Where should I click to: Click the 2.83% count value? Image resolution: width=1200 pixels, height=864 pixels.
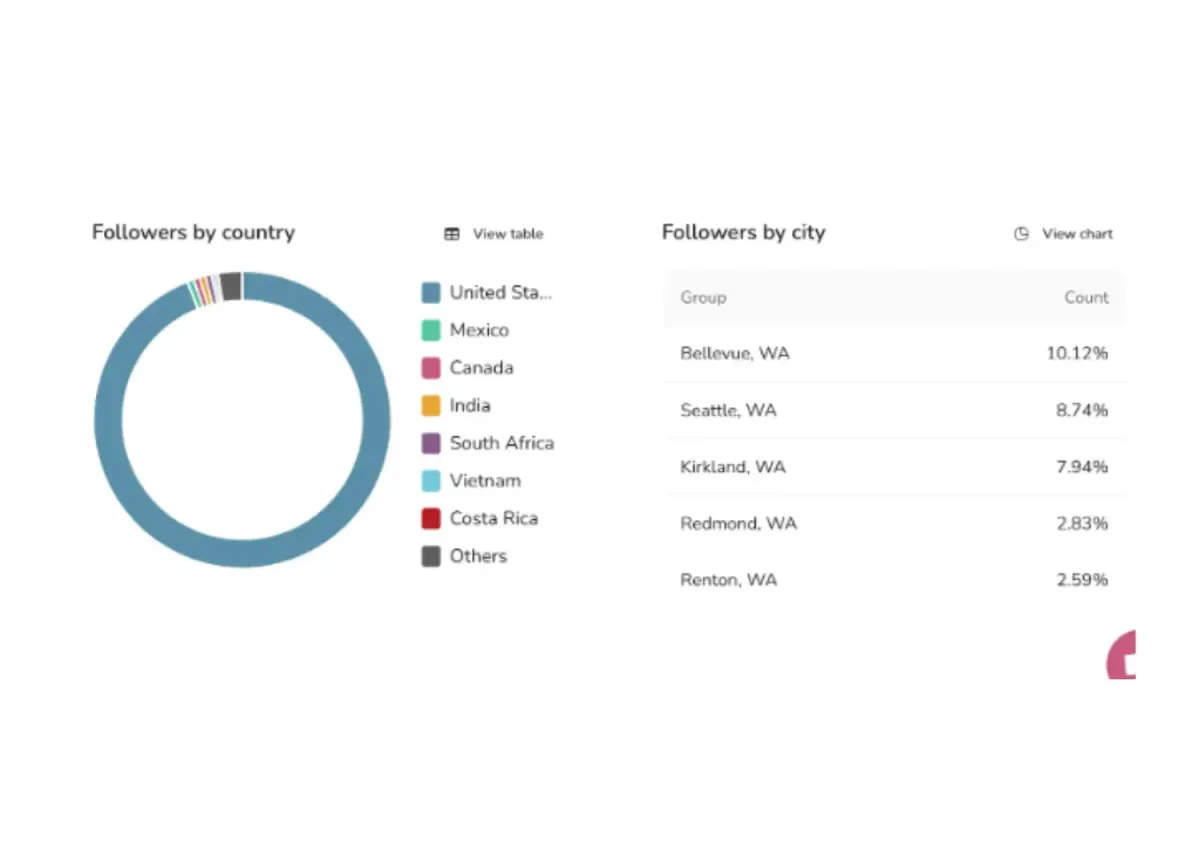coord(1082,524)
